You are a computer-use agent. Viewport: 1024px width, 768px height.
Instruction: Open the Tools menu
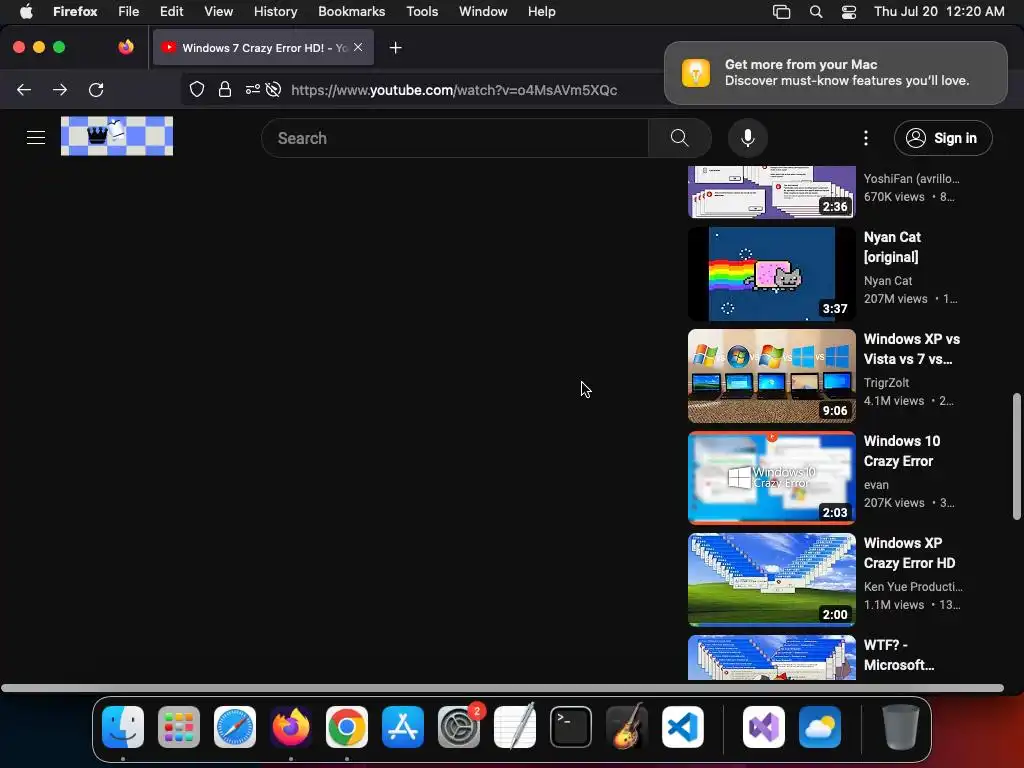pyautogui.click(x=422, y=11)
